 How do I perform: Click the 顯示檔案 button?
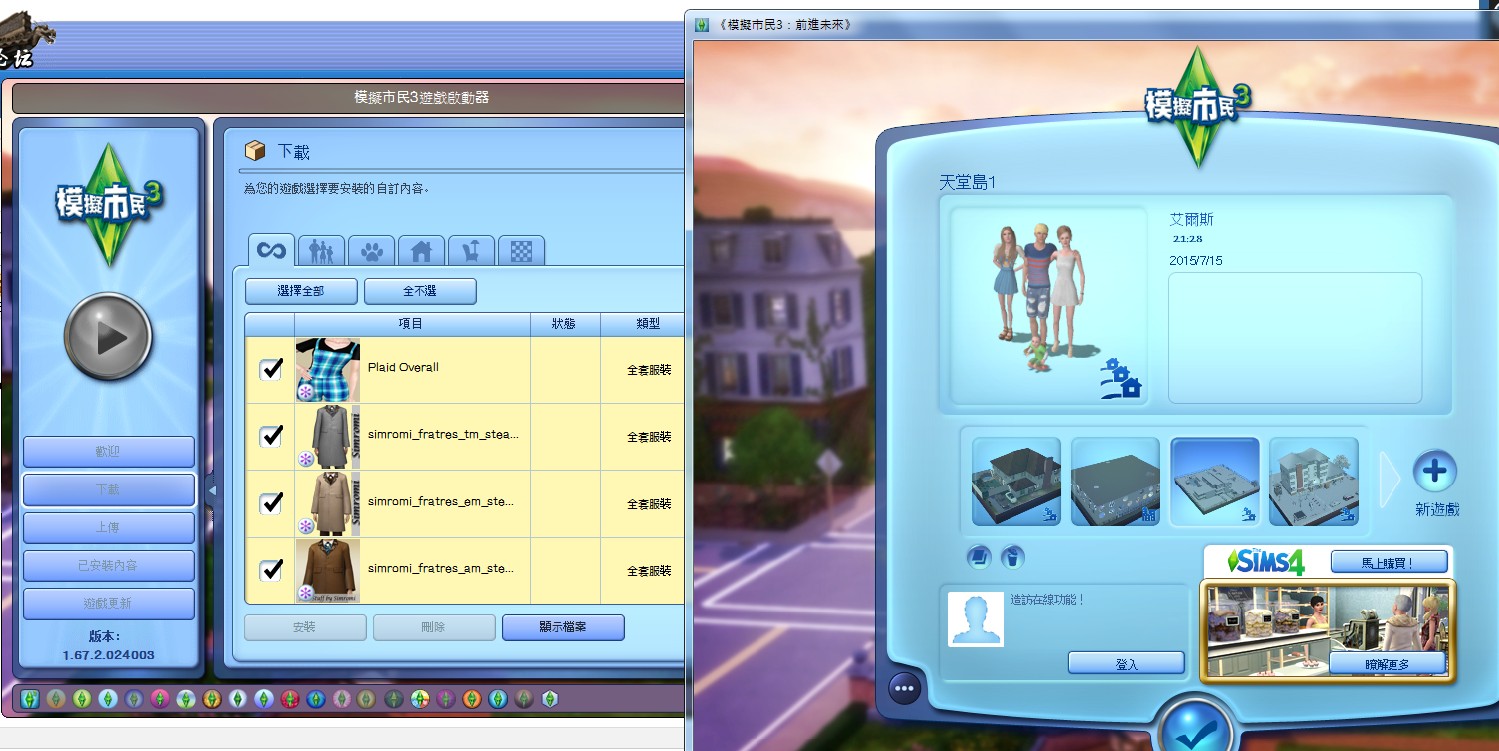pyautogui.click(x=563, y=627)
